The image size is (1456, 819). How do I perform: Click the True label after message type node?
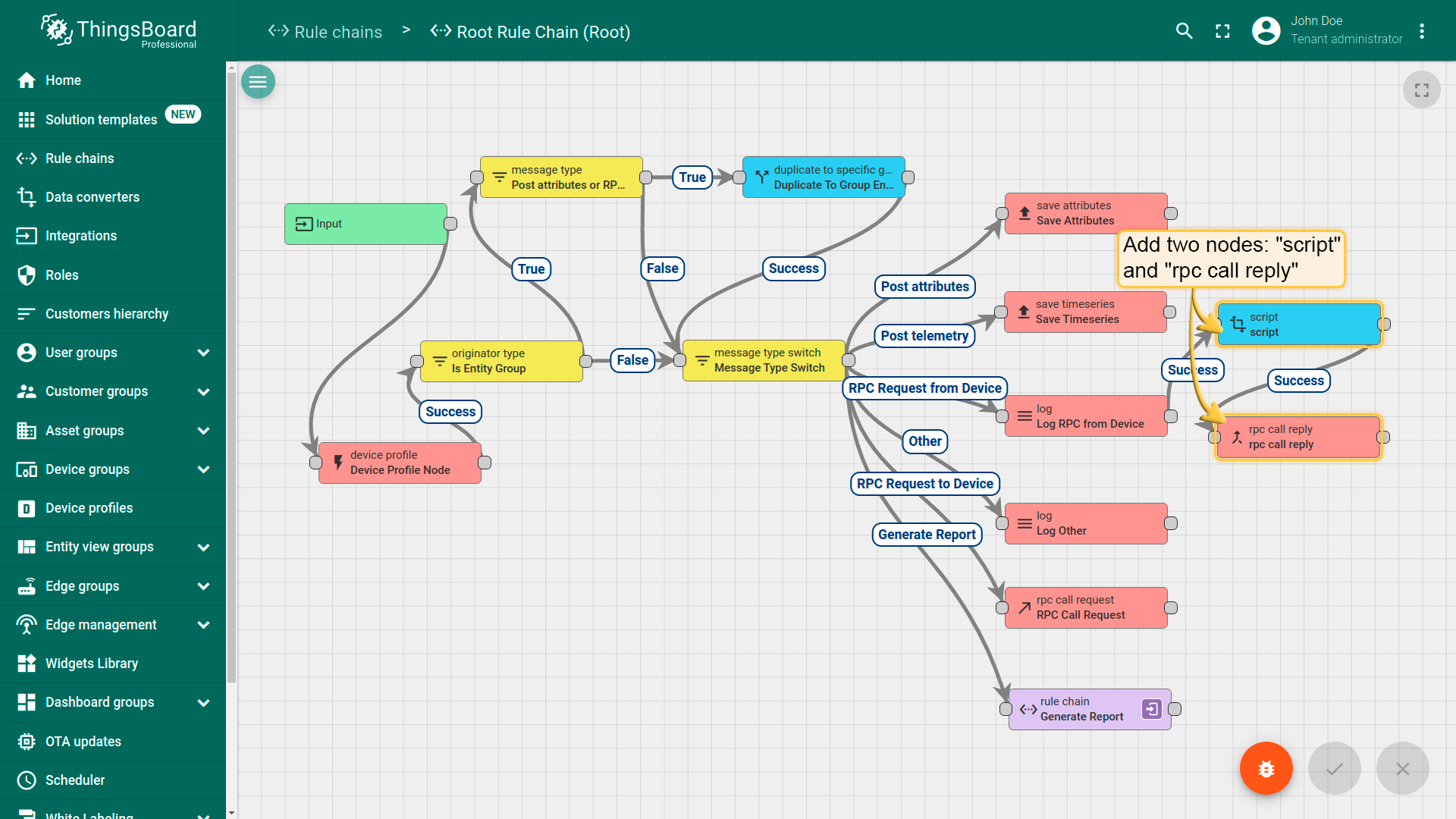[692, 177]
